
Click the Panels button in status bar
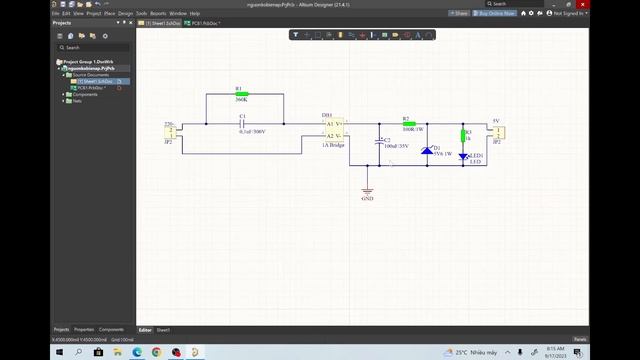580,339
